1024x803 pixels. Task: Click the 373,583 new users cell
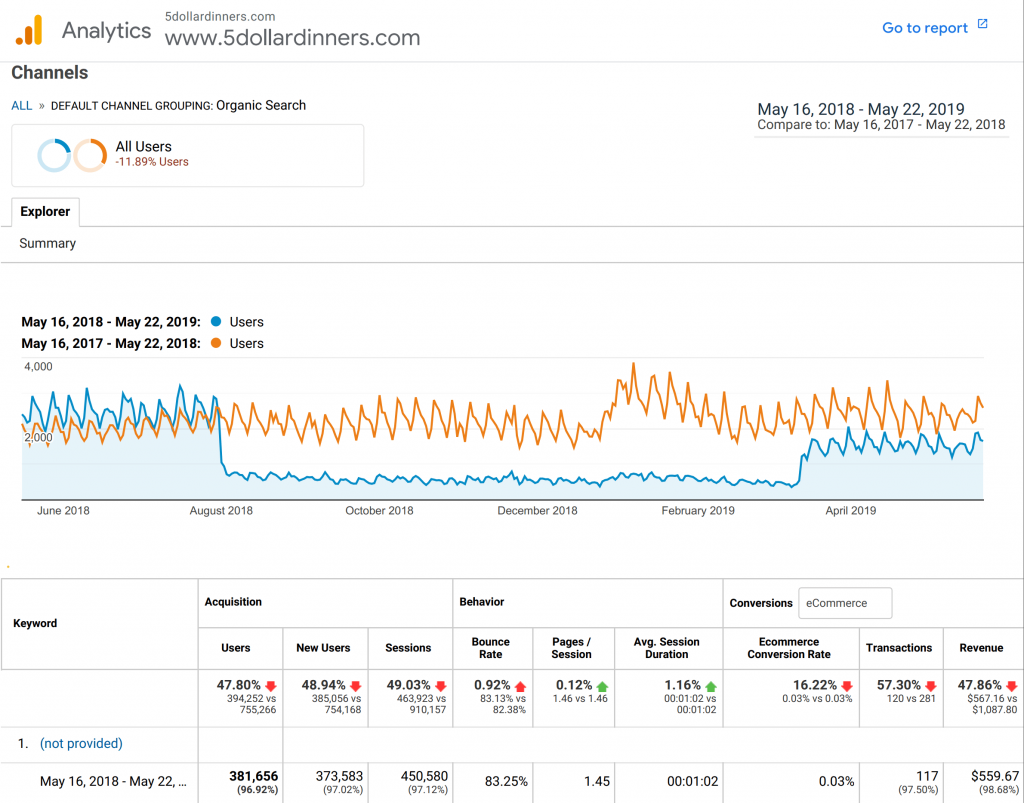point(339,781)
